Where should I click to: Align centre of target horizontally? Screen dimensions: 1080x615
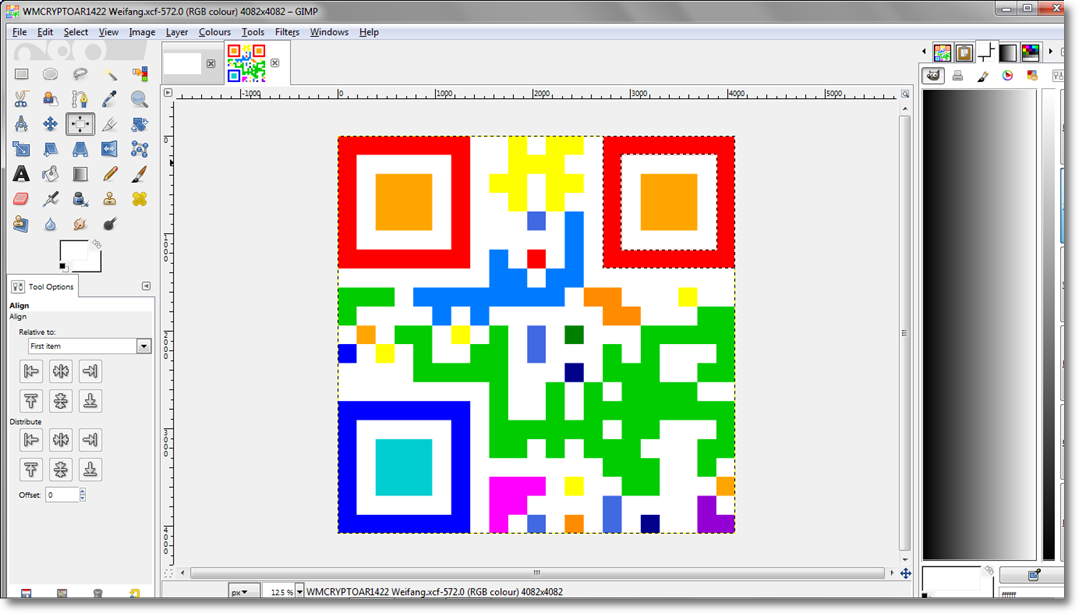61,371
